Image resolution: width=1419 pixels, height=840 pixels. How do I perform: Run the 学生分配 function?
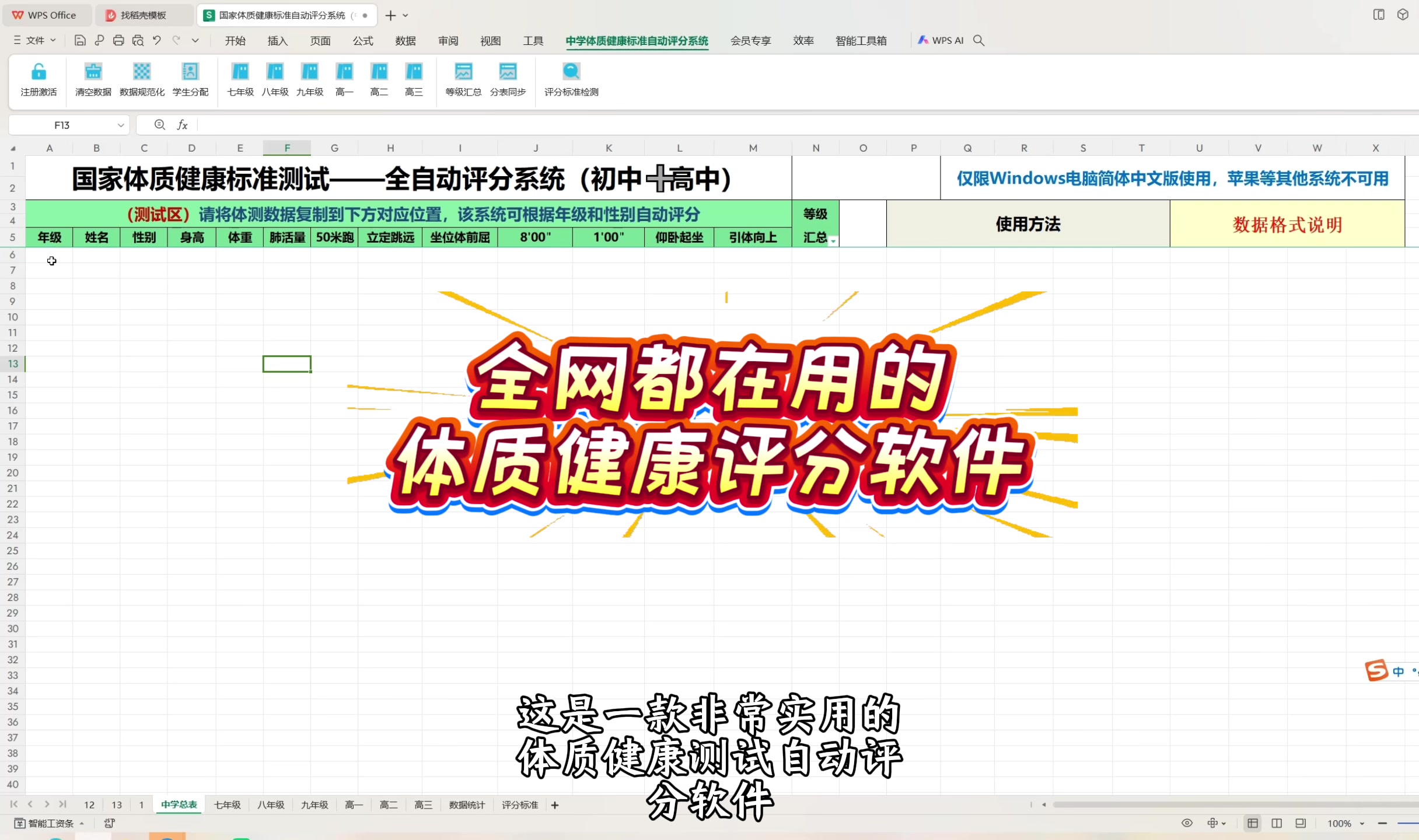tap(190, 79)
